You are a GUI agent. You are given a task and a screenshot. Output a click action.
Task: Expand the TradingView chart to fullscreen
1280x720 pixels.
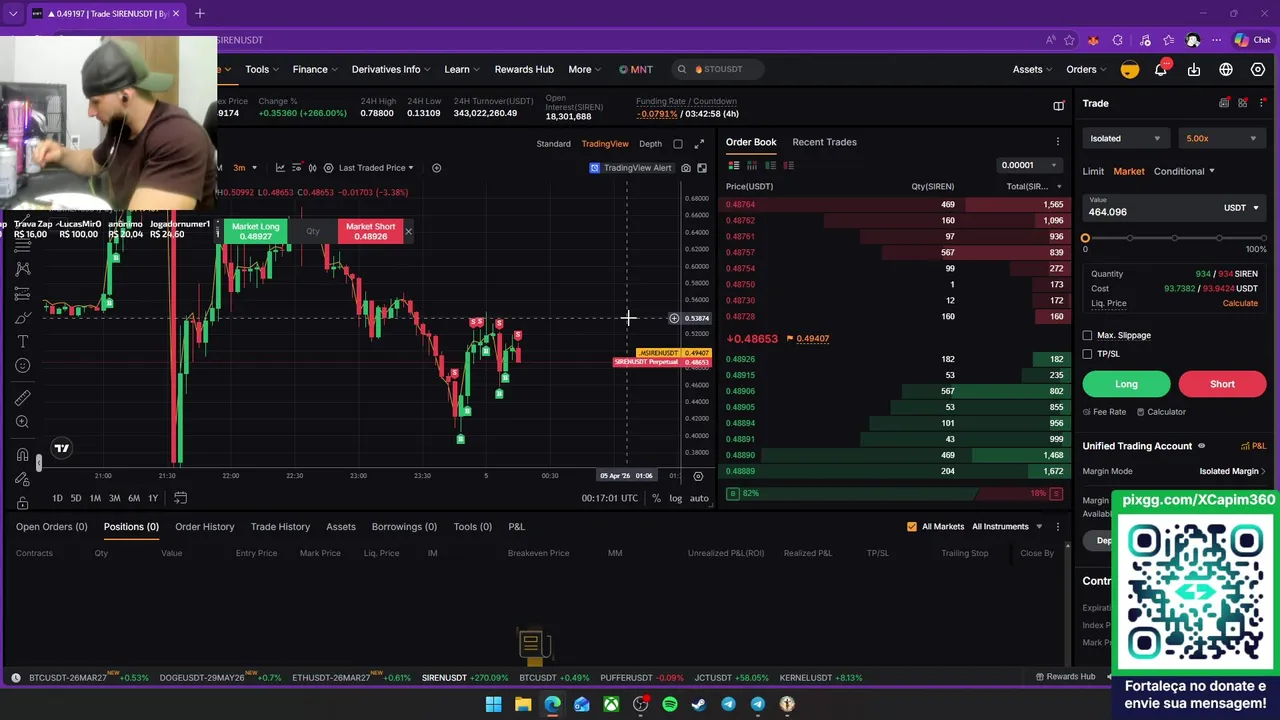tap(702, 168)
